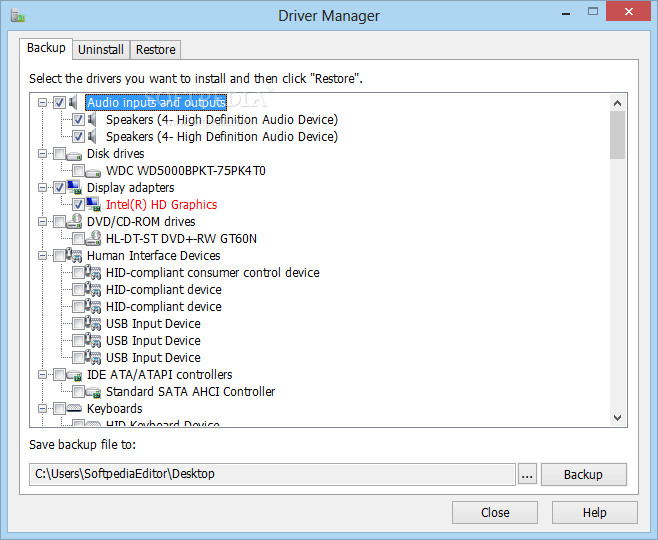Collapse the Keyboards tree node

tap(42, 408)
